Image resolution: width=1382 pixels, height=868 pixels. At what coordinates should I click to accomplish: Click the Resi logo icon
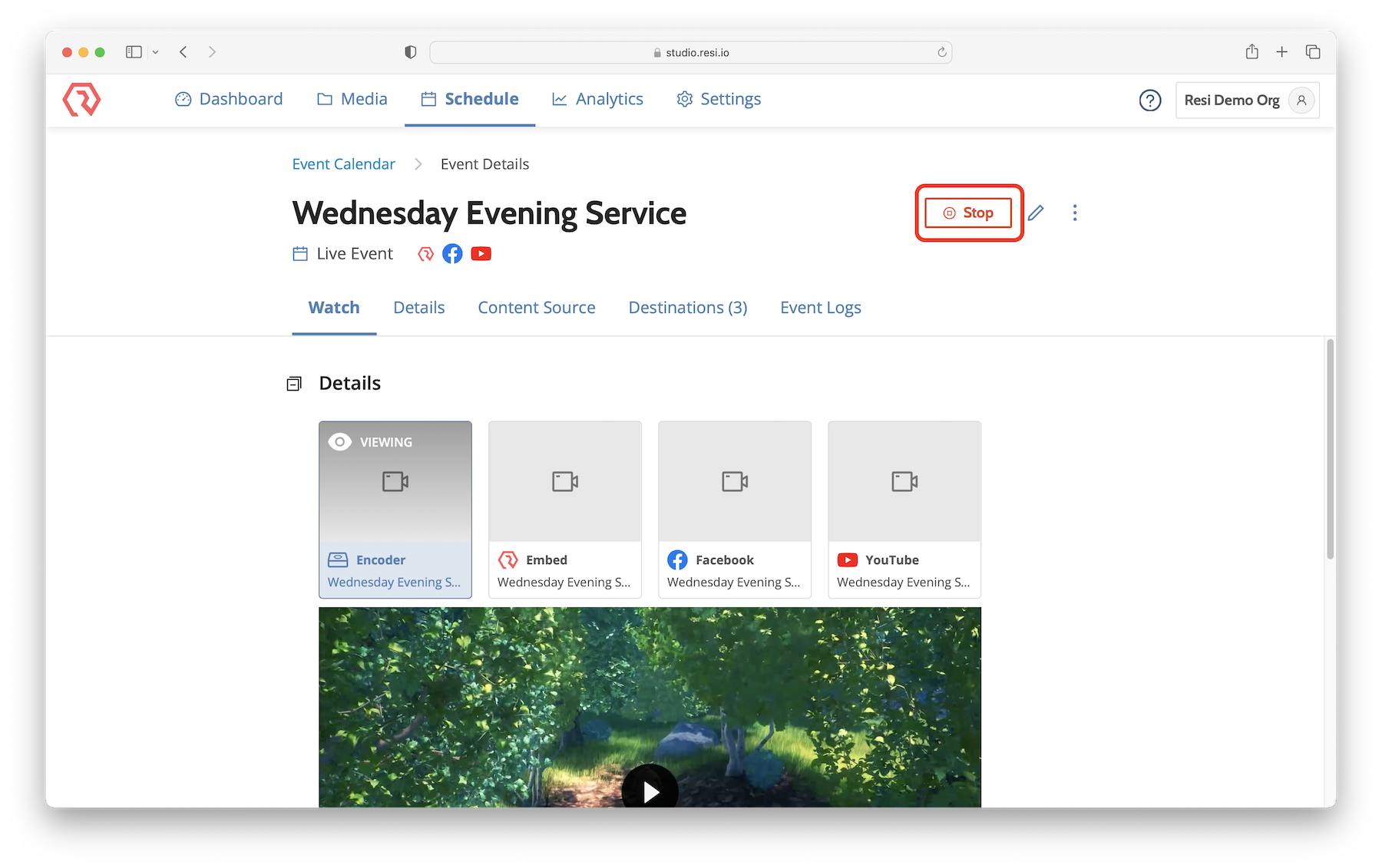point(81,100)
